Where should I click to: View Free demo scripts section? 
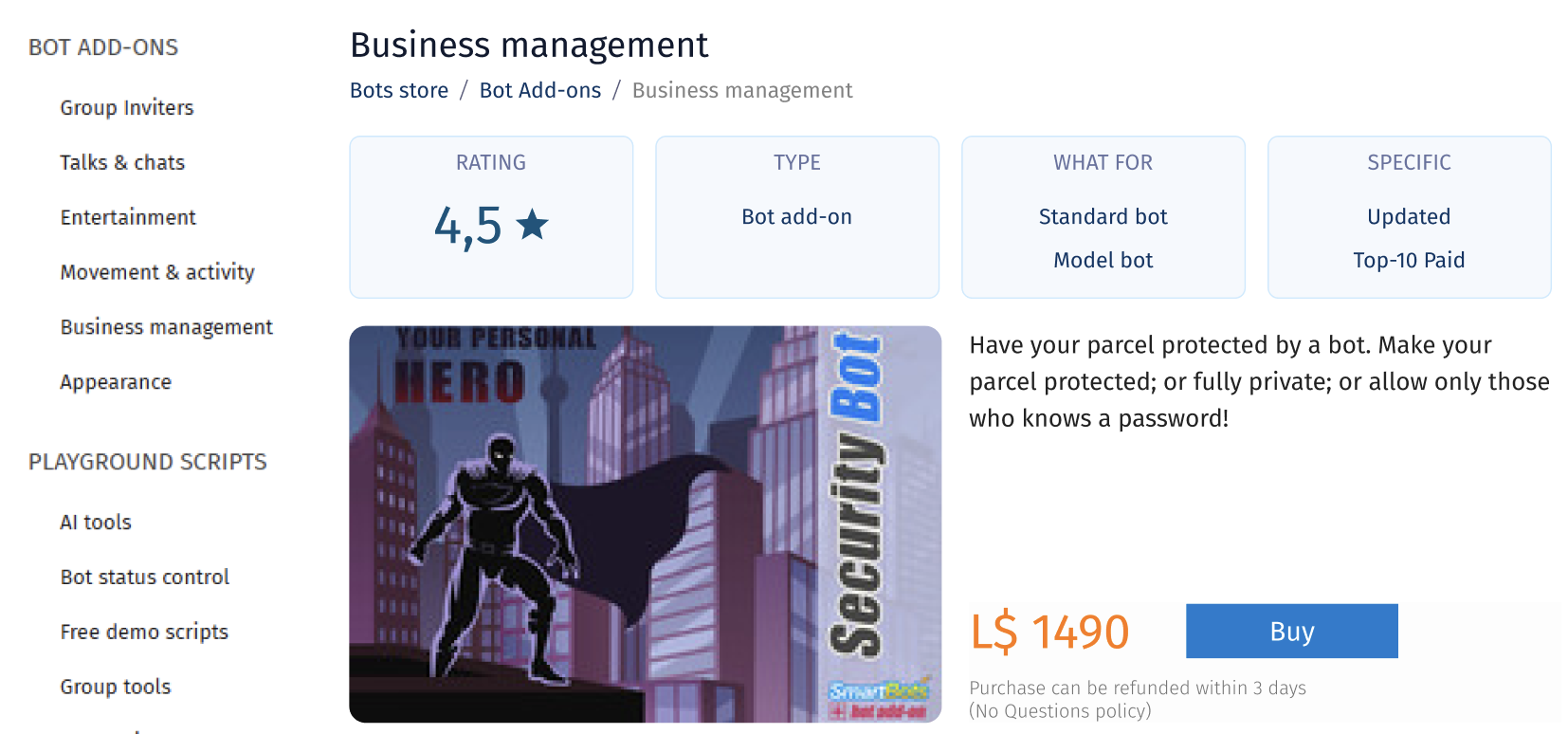(x=143, y=633)
